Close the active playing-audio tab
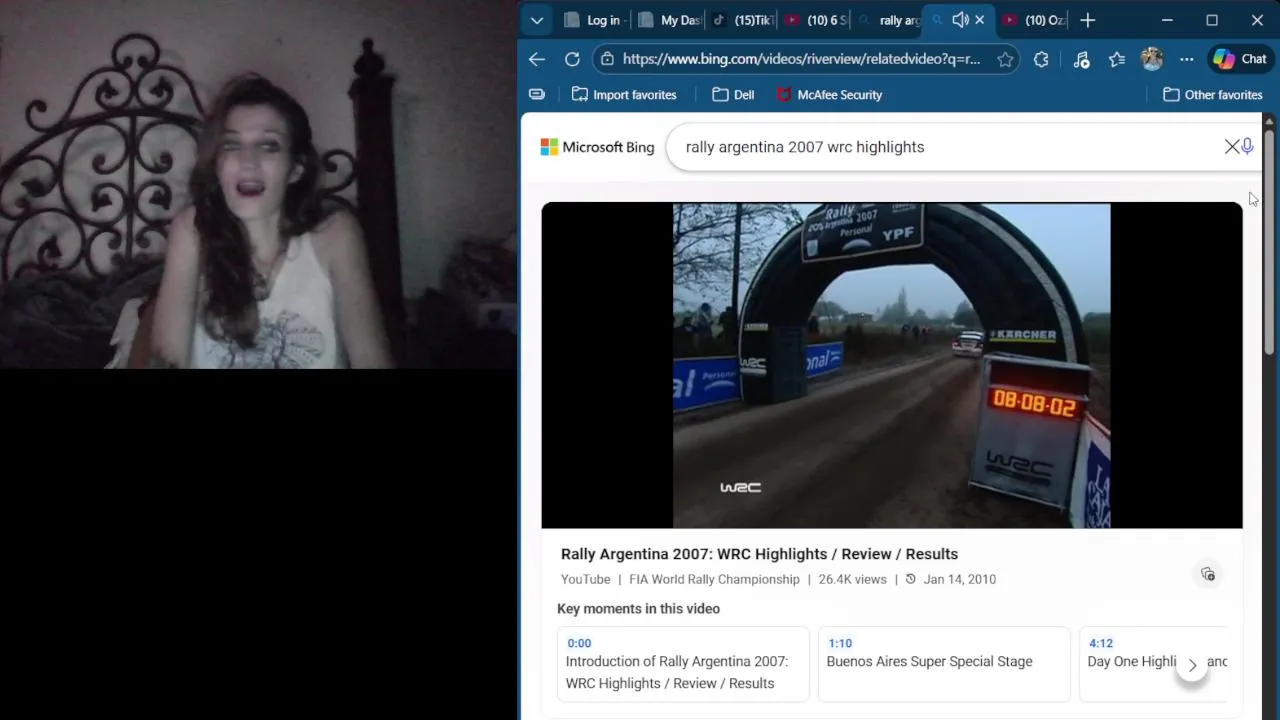This screenshot has width=1280, height=720. tap(980, 20)
